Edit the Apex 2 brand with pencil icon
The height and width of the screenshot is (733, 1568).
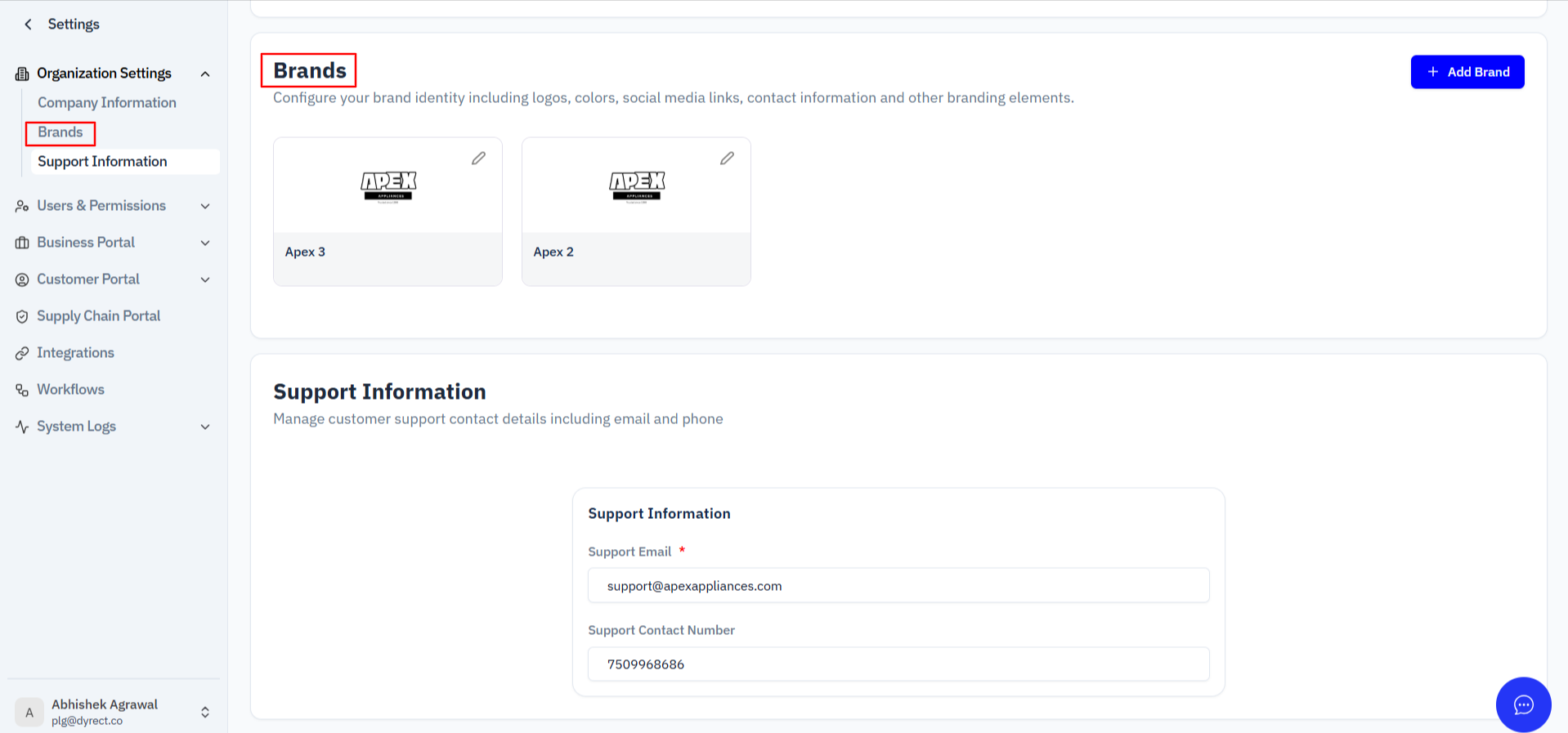[x=727, y=159]
